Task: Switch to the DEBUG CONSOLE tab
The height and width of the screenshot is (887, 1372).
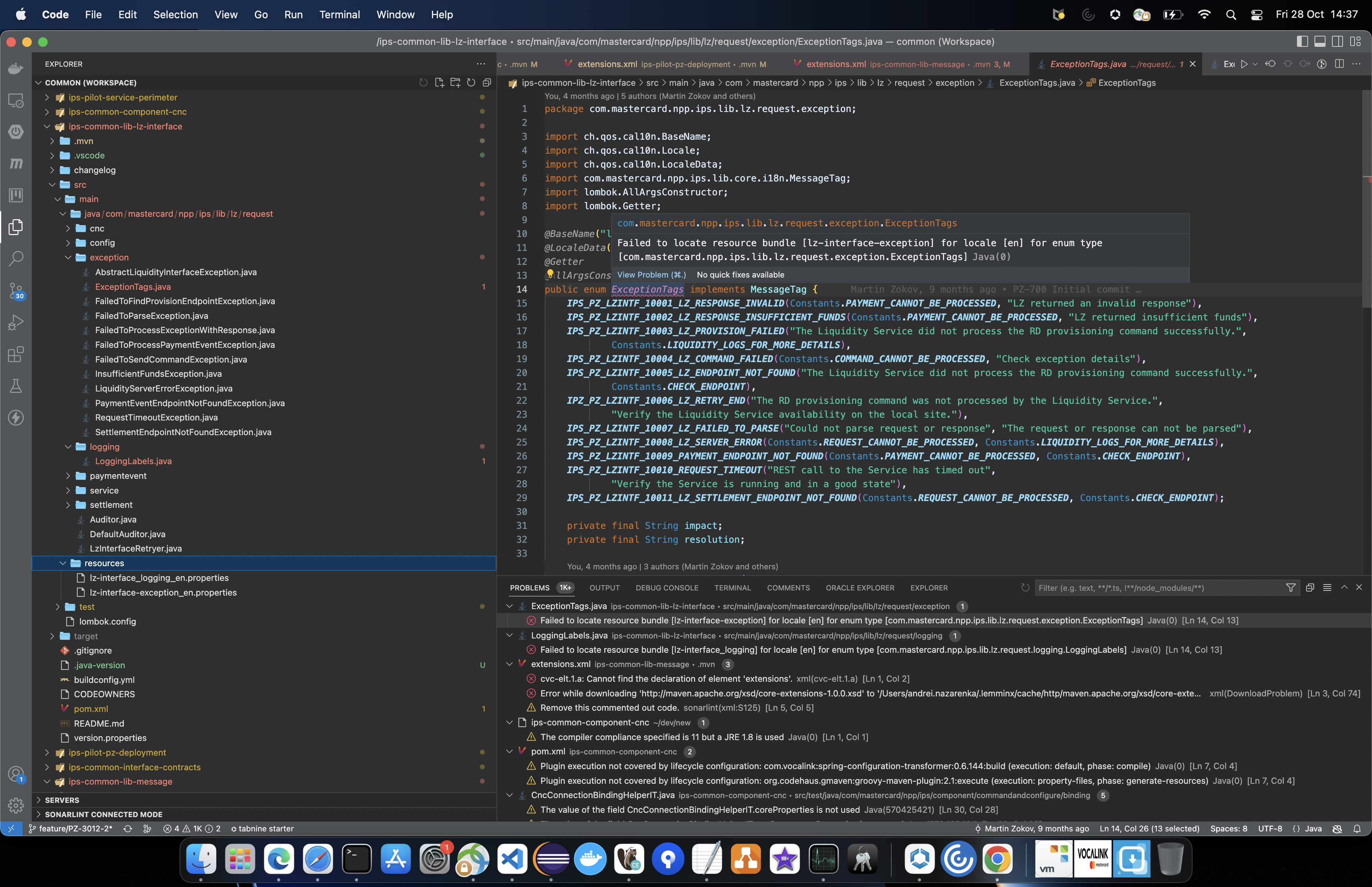Action: pyautogui.click(x=667, y=588)
